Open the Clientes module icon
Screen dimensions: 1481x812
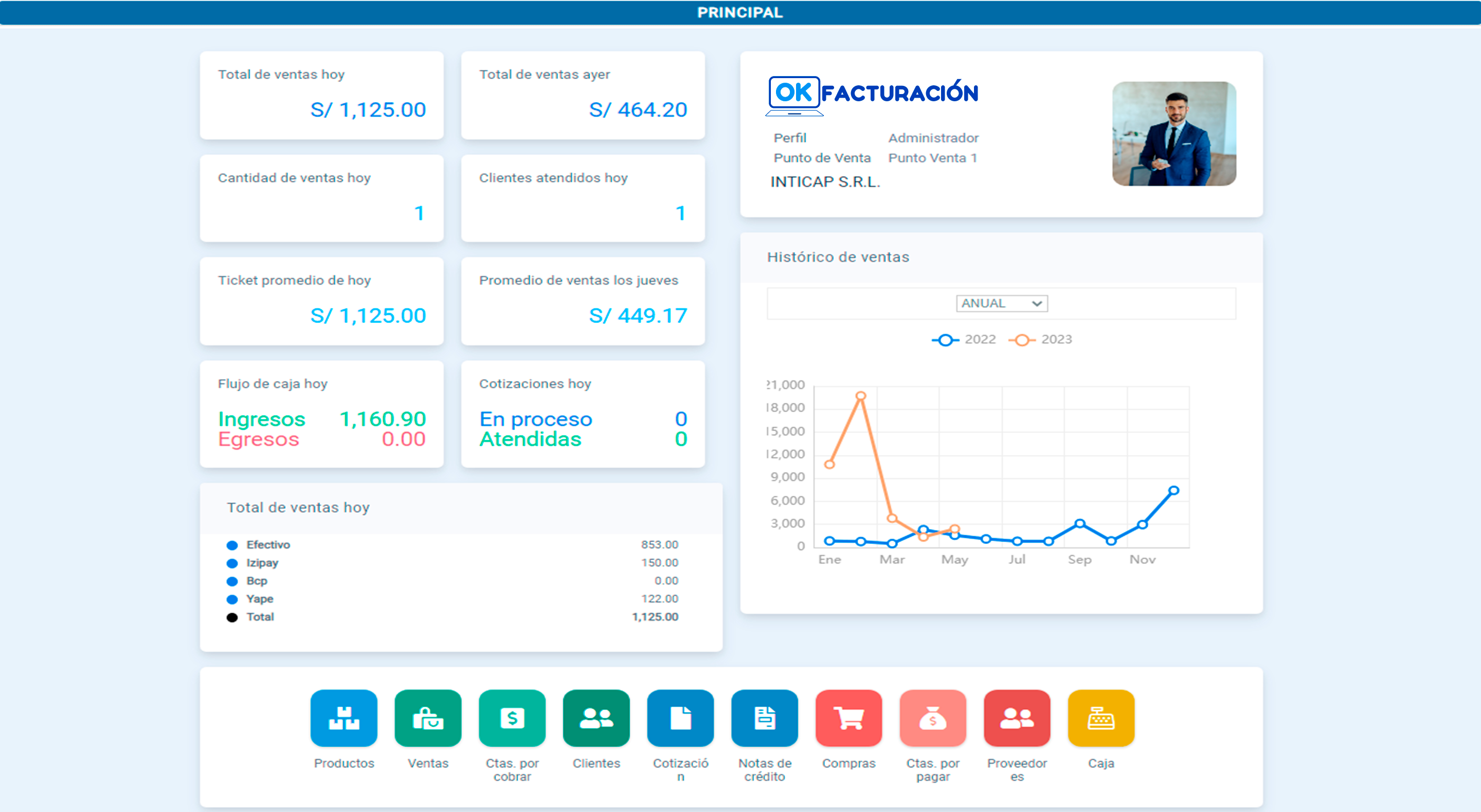[596, 718]
